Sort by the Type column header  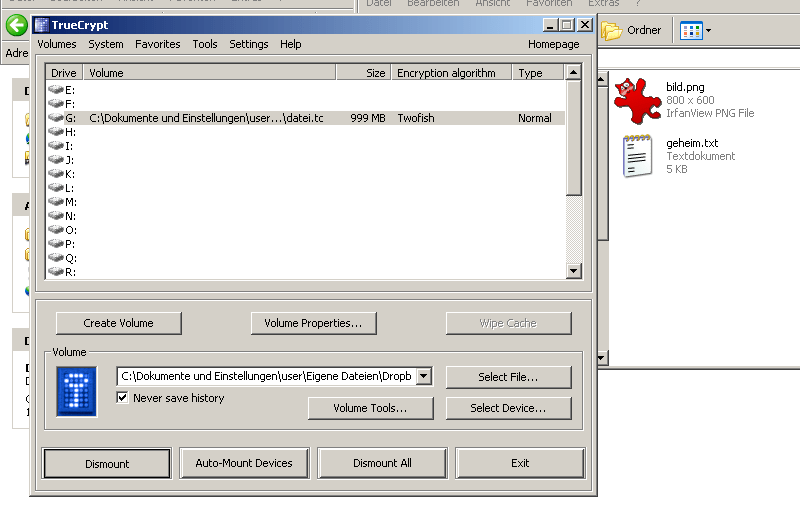[x=538, y=73]
